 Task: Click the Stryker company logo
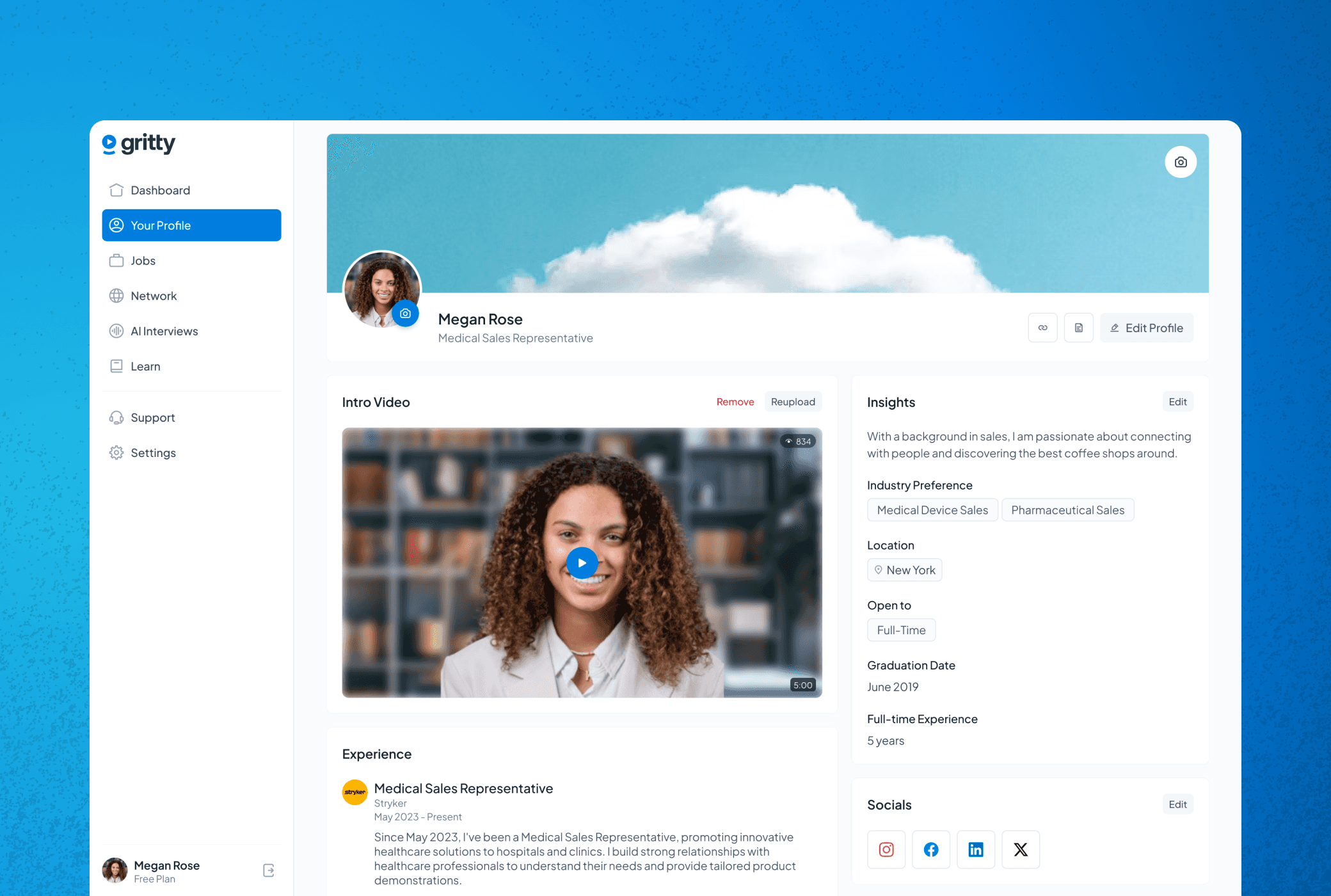pos(355,792)
